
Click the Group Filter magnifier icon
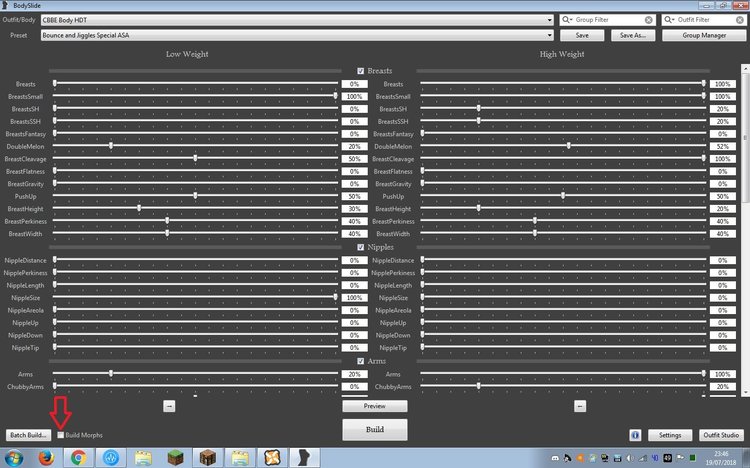[x=567, y=20]
